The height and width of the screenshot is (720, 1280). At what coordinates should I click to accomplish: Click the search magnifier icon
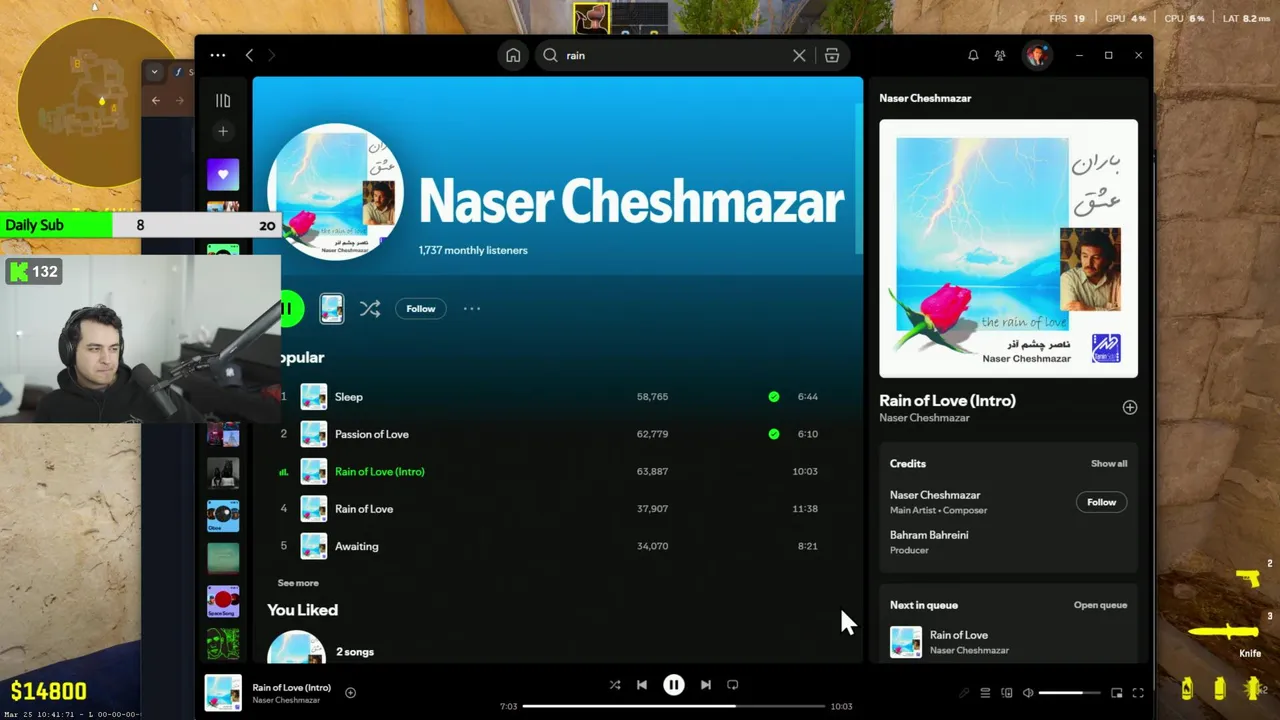[550, 55]
